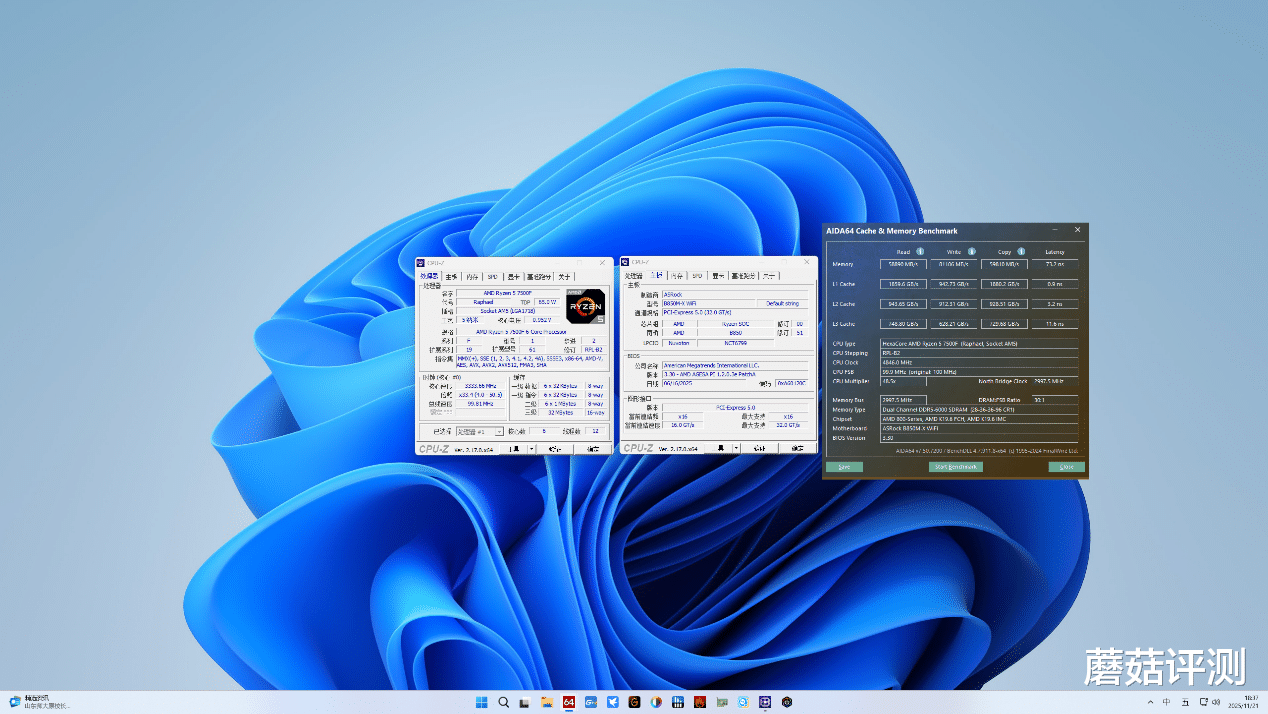
Task: Select the 内存 tab in right CPU-Z window
Action: (x=677, y=276)
